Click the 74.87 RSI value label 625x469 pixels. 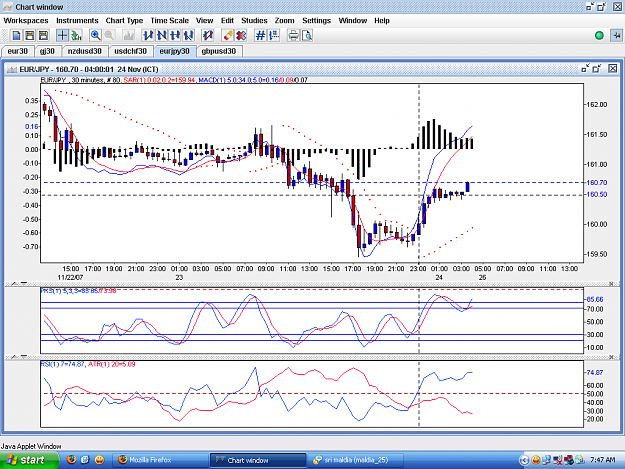(595, 372)
